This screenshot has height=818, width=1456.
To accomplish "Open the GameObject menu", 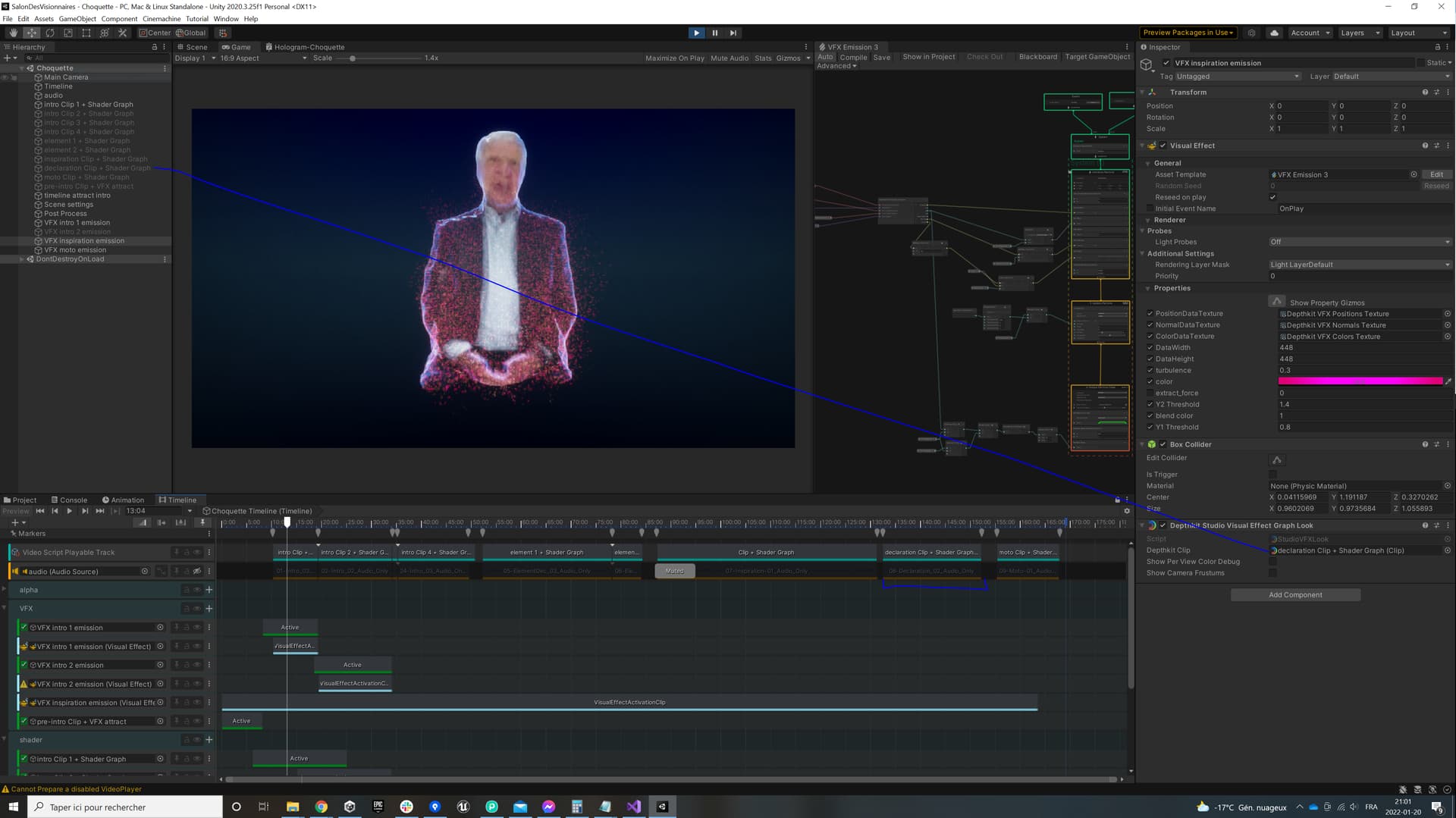I will 77,19.
